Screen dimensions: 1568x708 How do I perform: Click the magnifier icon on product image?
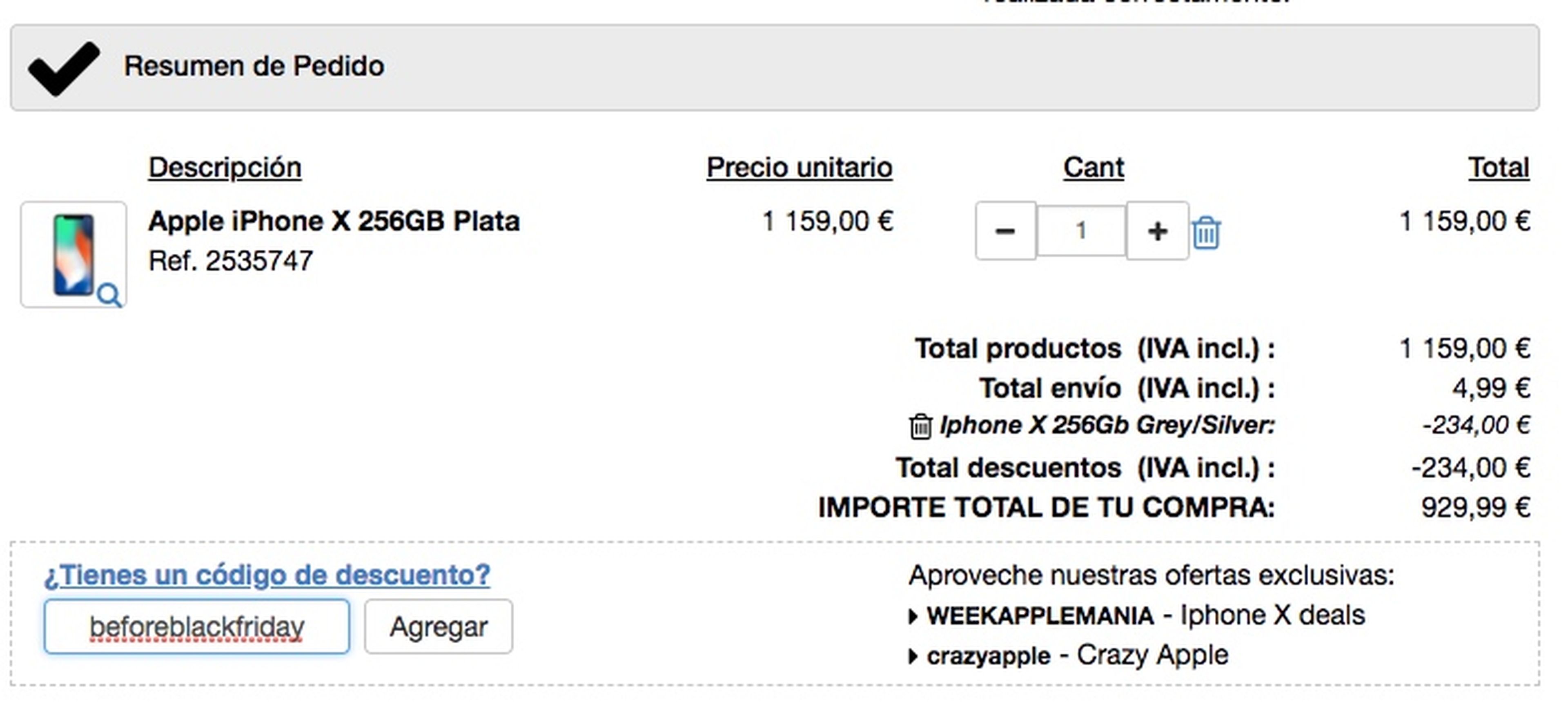tap(109, 295)
